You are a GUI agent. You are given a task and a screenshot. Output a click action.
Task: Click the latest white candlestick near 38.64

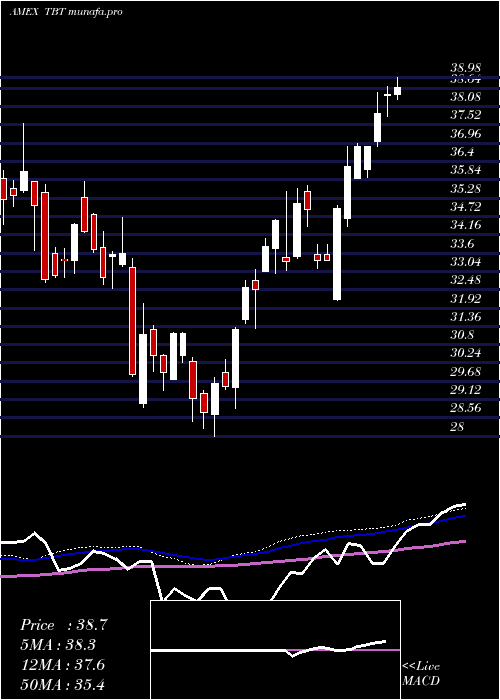click(397, 91)
